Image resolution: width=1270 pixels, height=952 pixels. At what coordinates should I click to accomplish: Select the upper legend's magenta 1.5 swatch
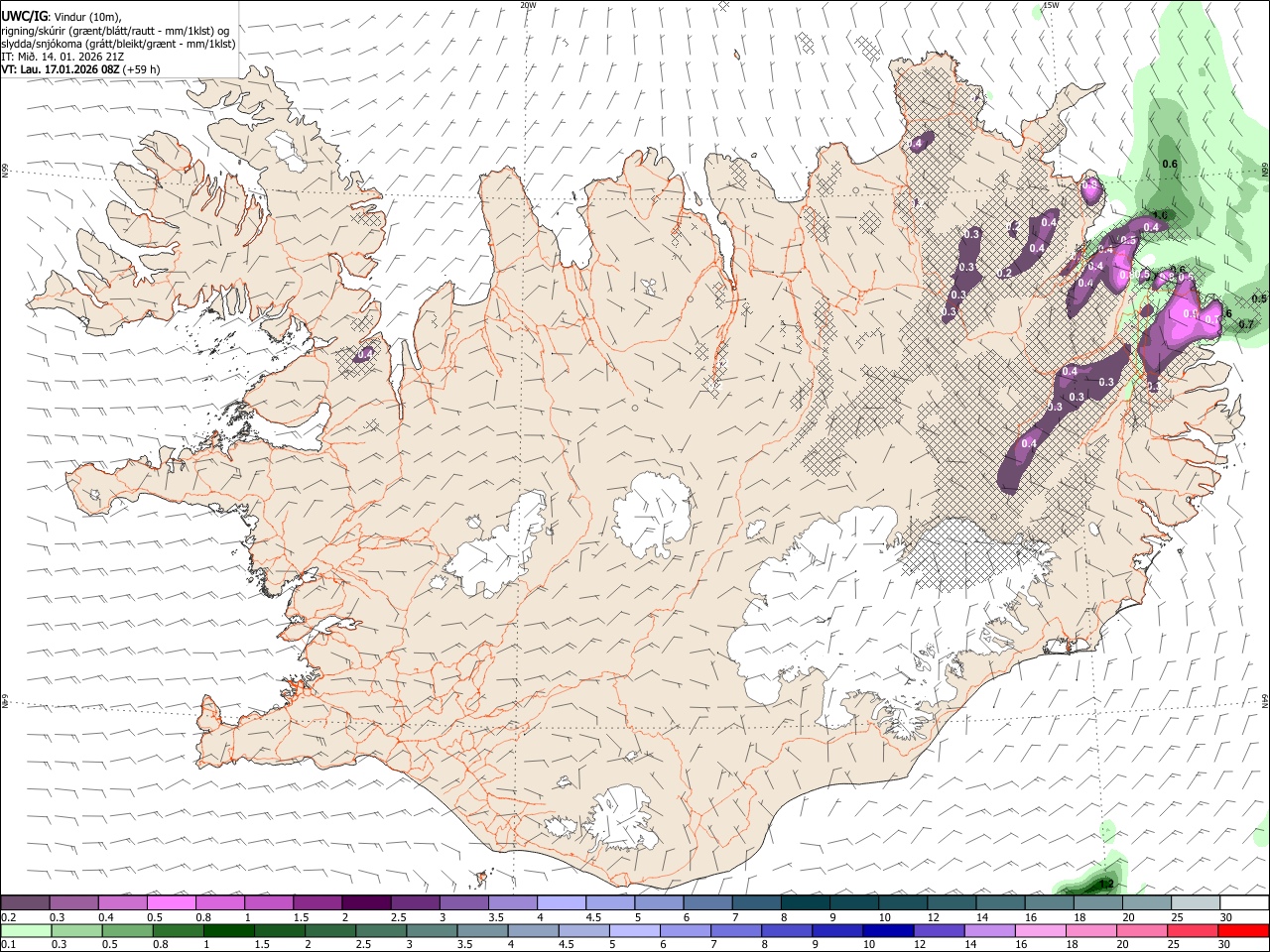[317, 902]
